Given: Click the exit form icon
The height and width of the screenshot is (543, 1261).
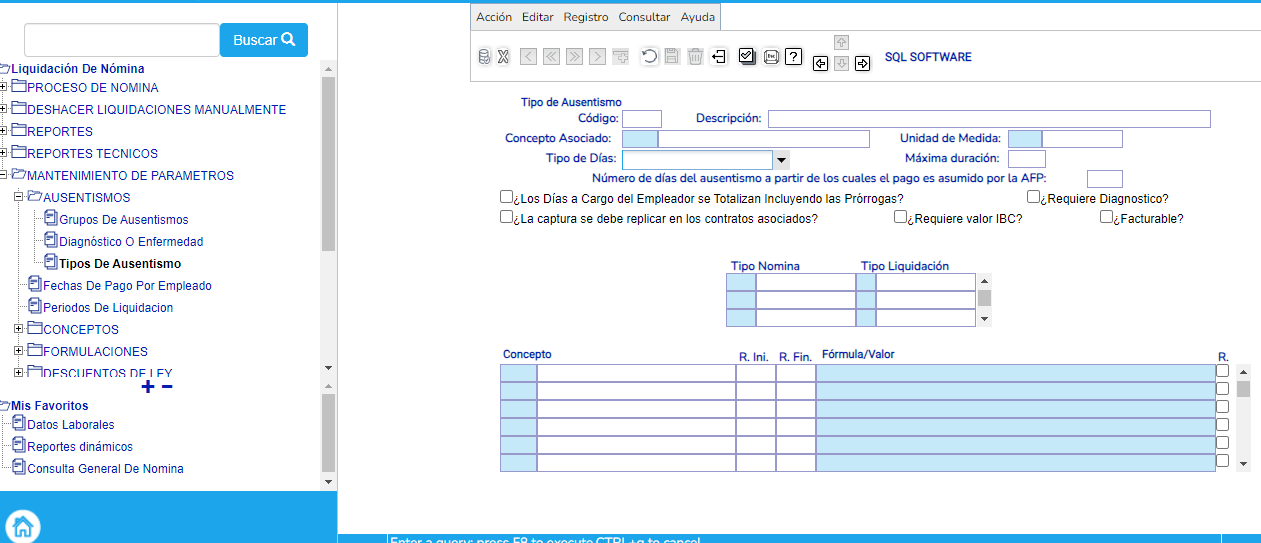Looking at the screenshot, I should tap(718, 57).
